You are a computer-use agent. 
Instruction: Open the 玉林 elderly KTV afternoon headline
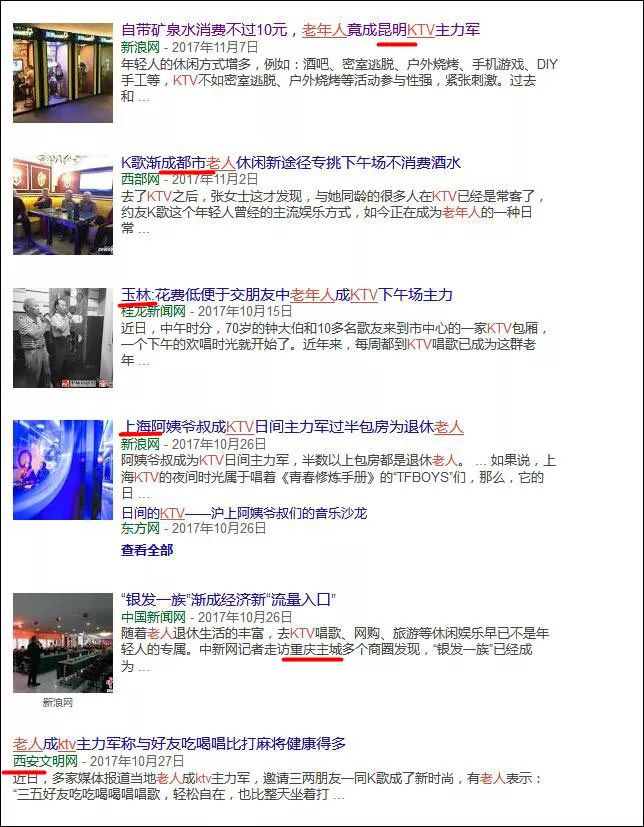coord(286,295)
